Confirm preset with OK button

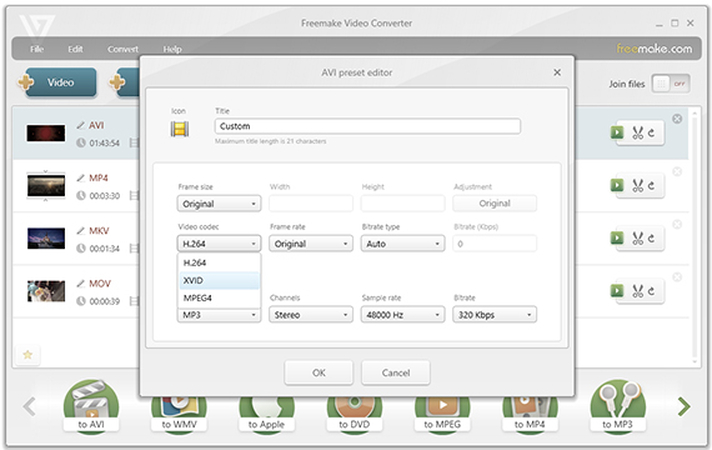[319, 372]
